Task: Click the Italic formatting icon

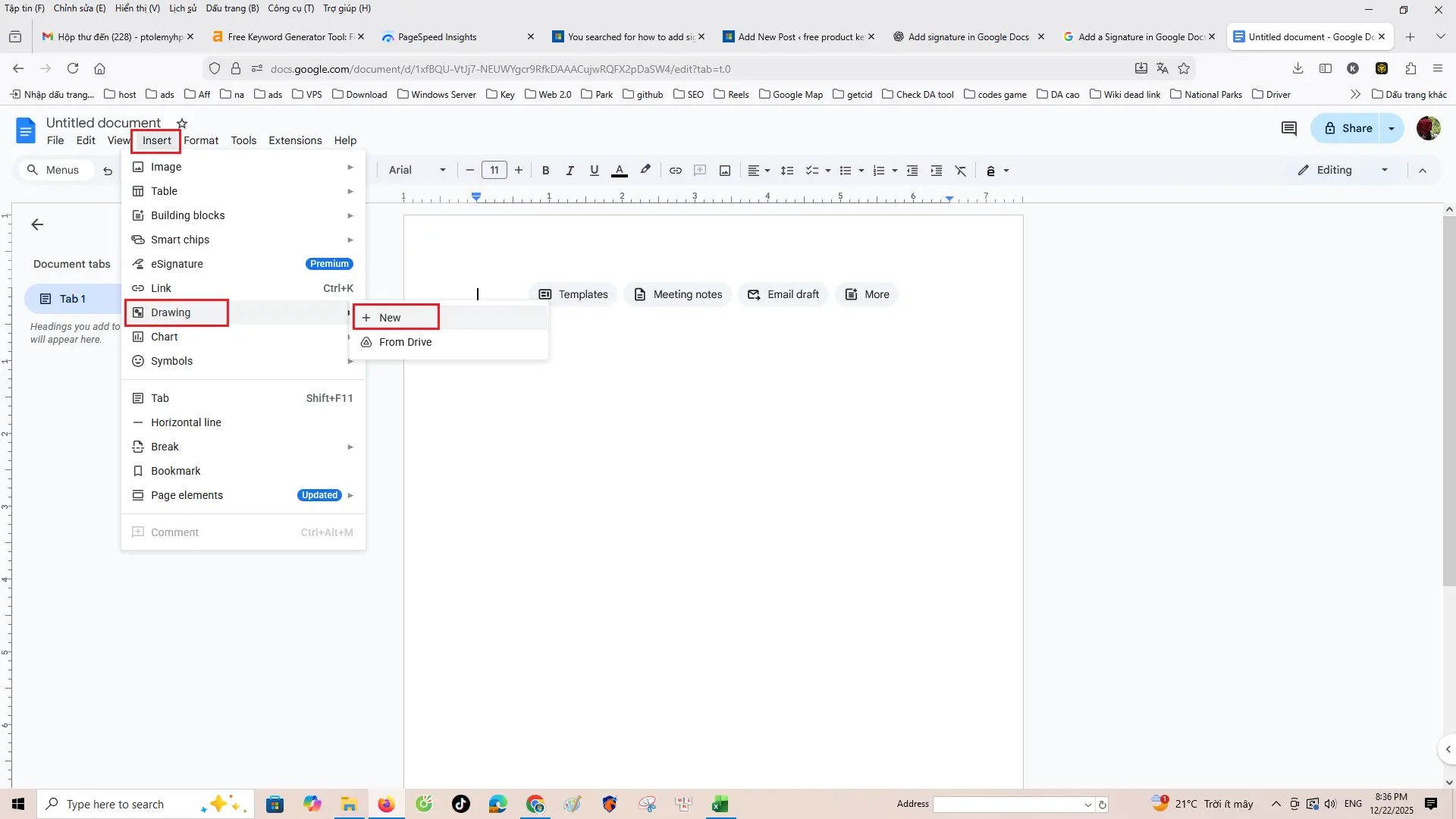Action: click(x=570, y=171)
